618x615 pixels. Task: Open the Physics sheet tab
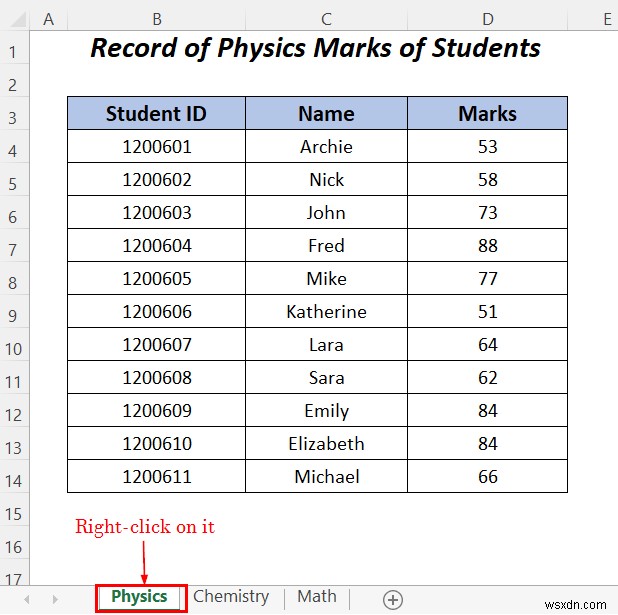140,597
